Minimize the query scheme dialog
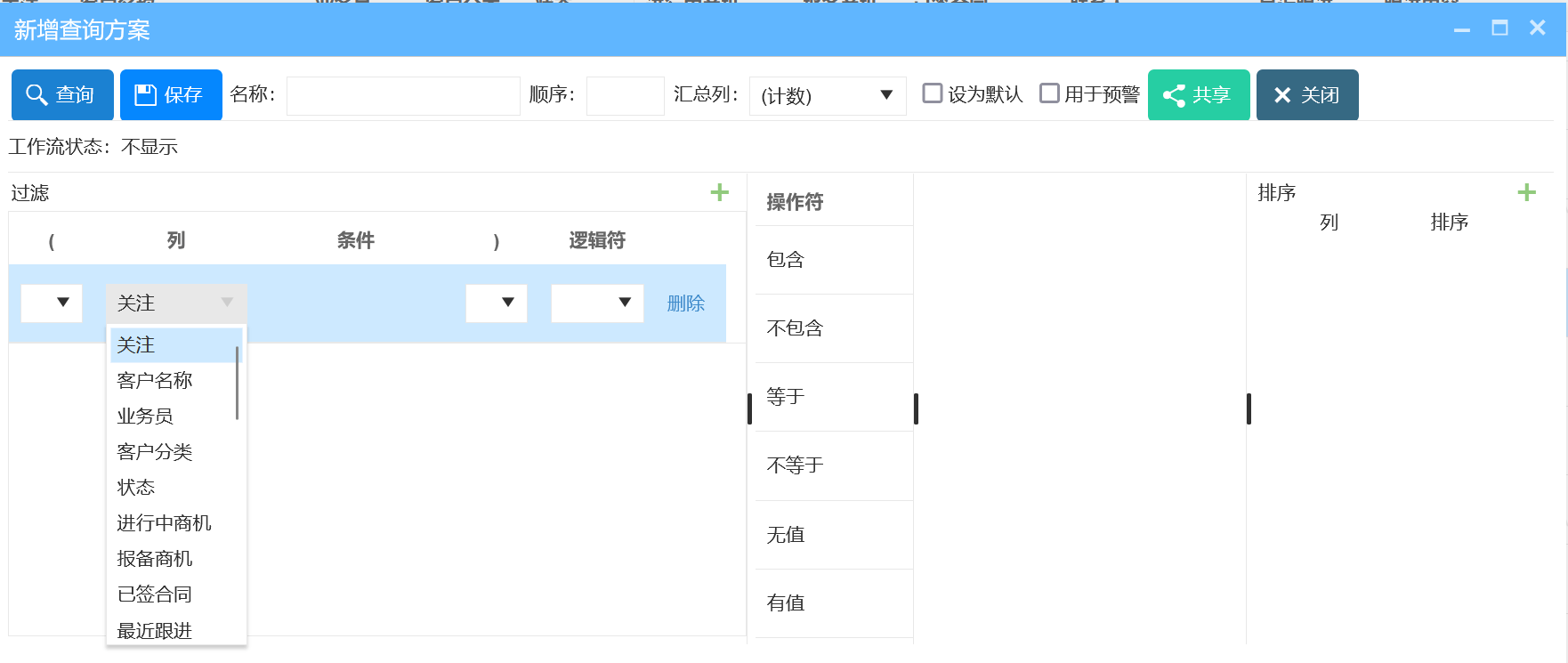The height and width of the screenshot is (663, 1568). pos(1462,30)
